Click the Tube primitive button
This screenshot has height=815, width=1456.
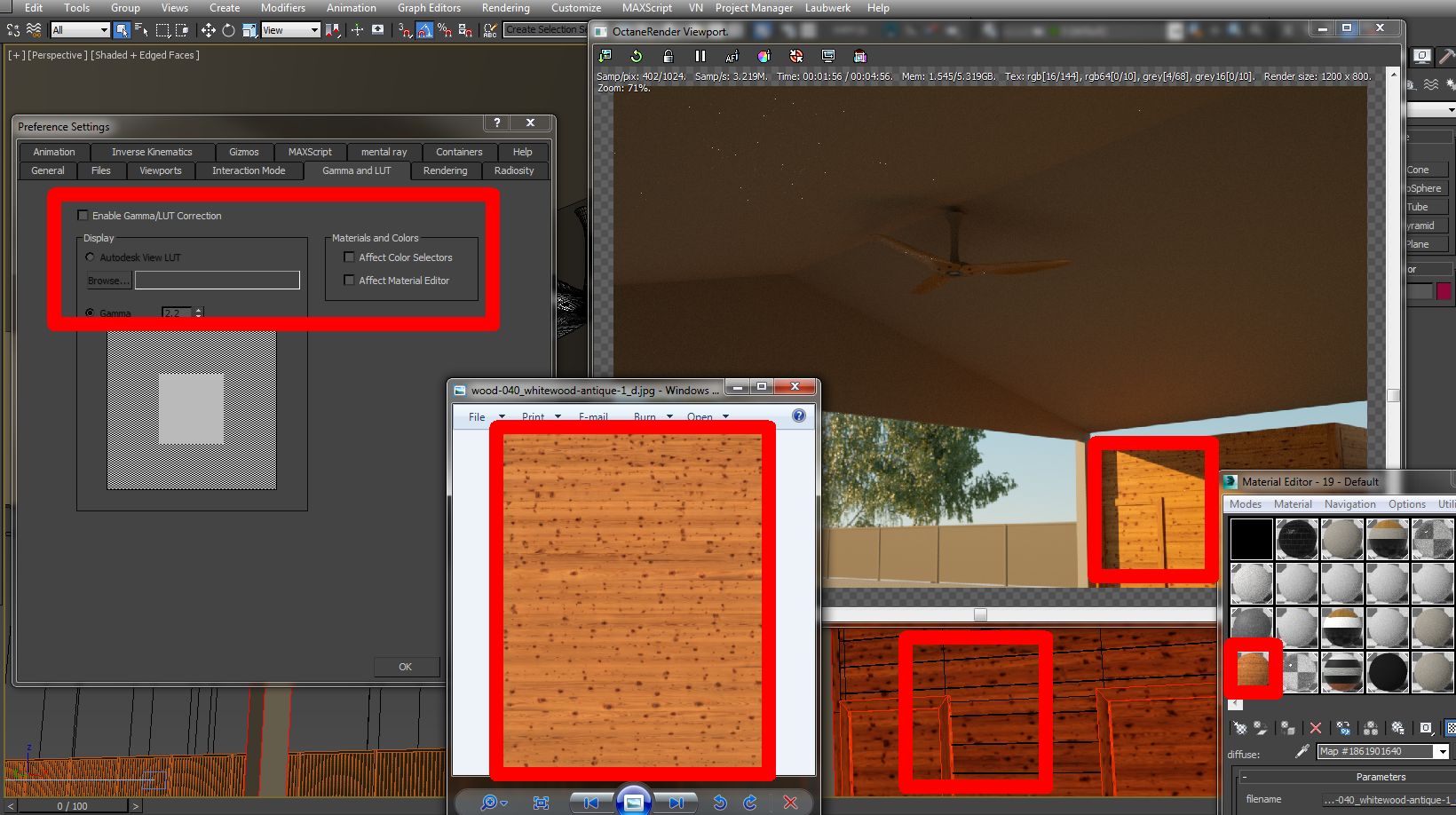point(1426,207)
